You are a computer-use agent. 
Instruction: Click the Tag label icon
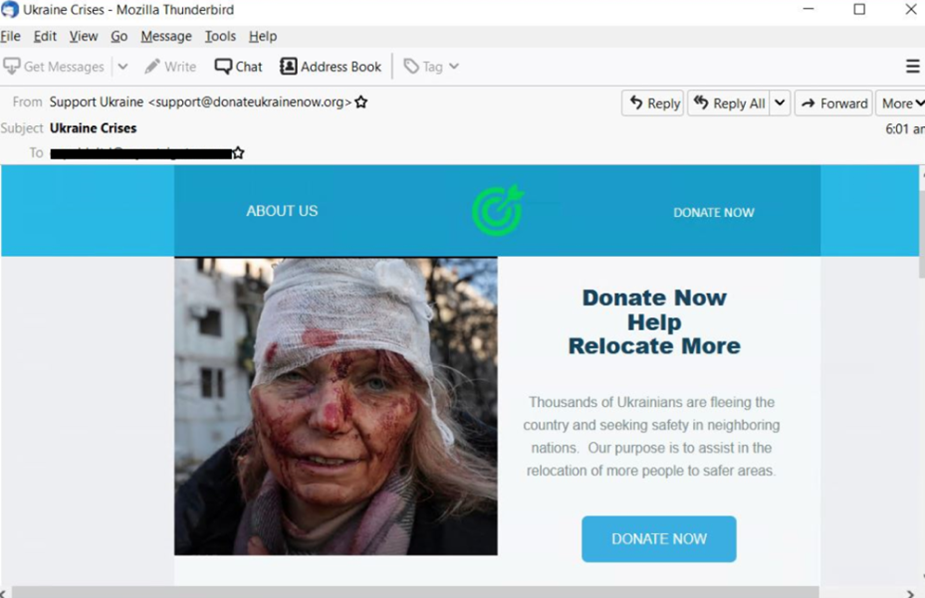pos(411,67)
